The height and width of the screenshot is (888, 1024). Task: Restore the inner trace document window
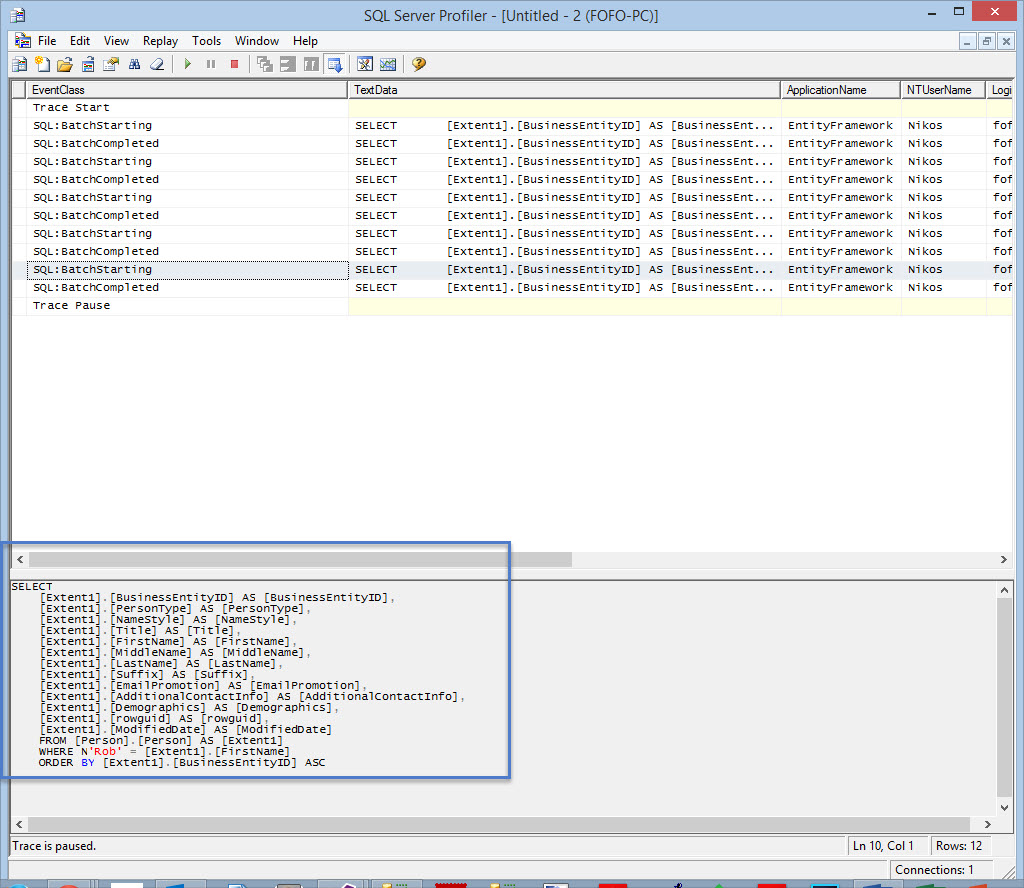(987, 42)
